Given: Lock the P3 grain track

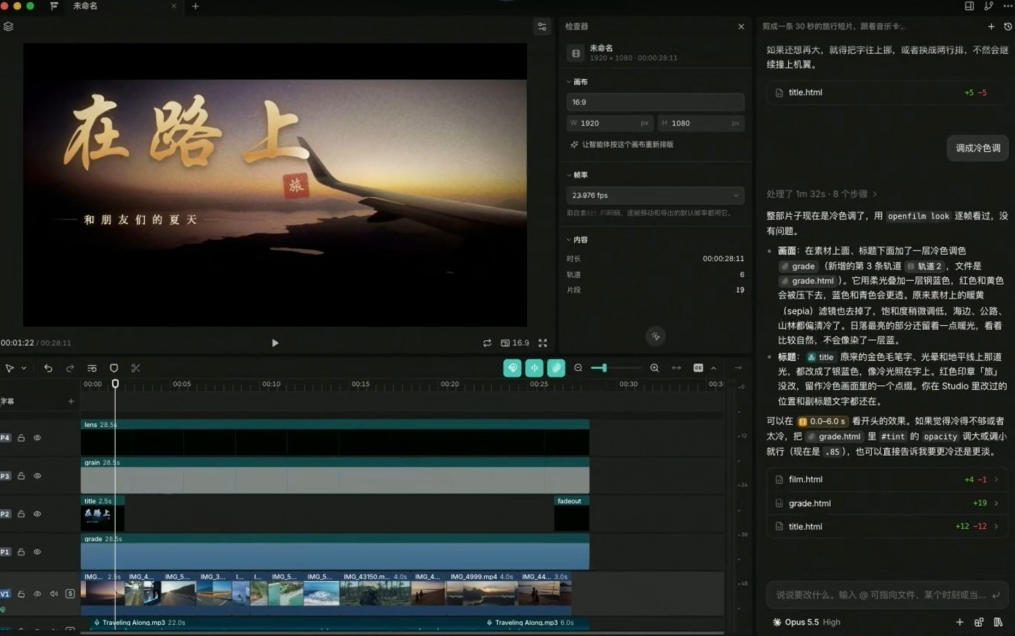Looking at the screenshot, I should [x=21, y=476].
